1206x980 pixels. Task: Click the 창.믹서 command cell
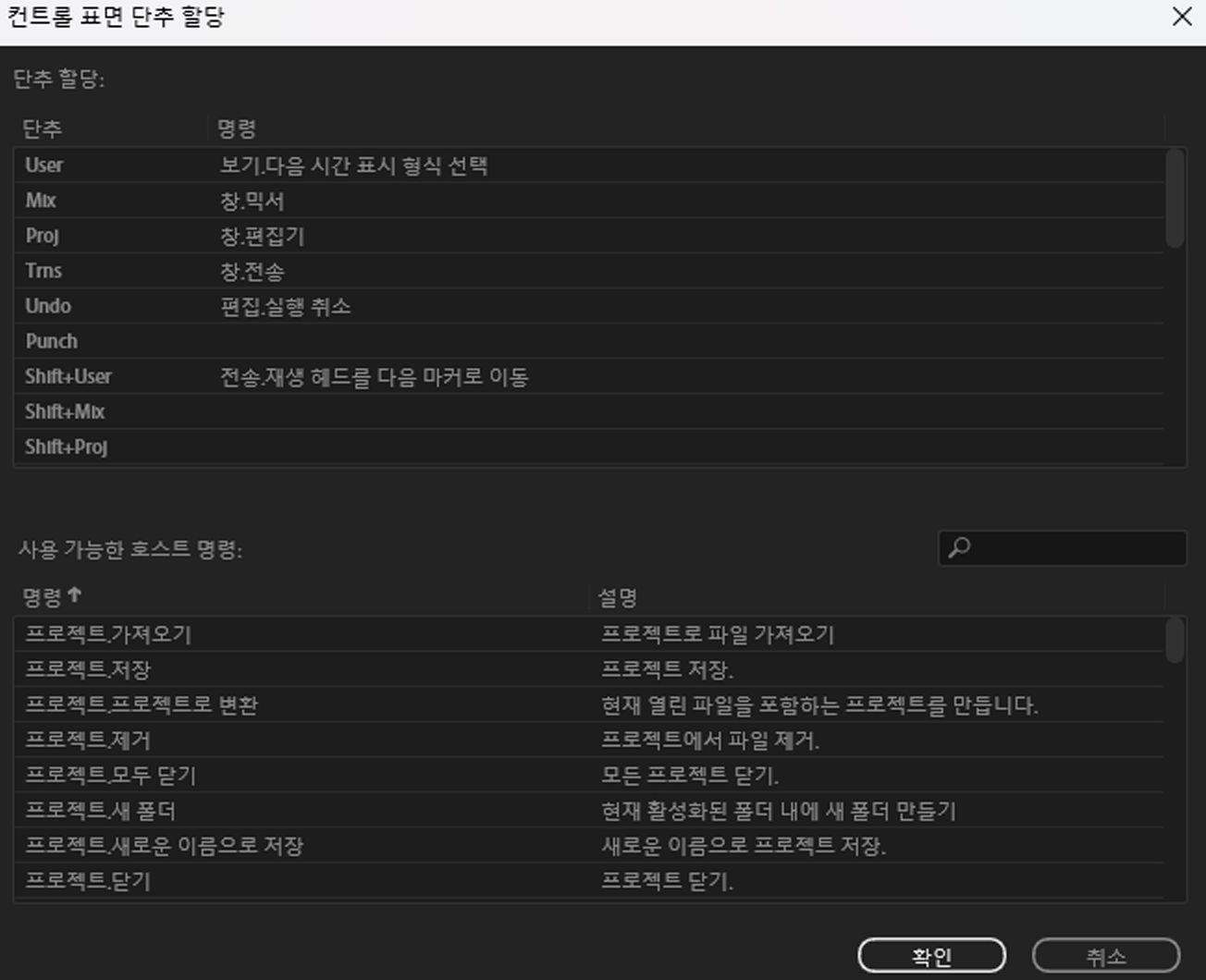(252, 201)
